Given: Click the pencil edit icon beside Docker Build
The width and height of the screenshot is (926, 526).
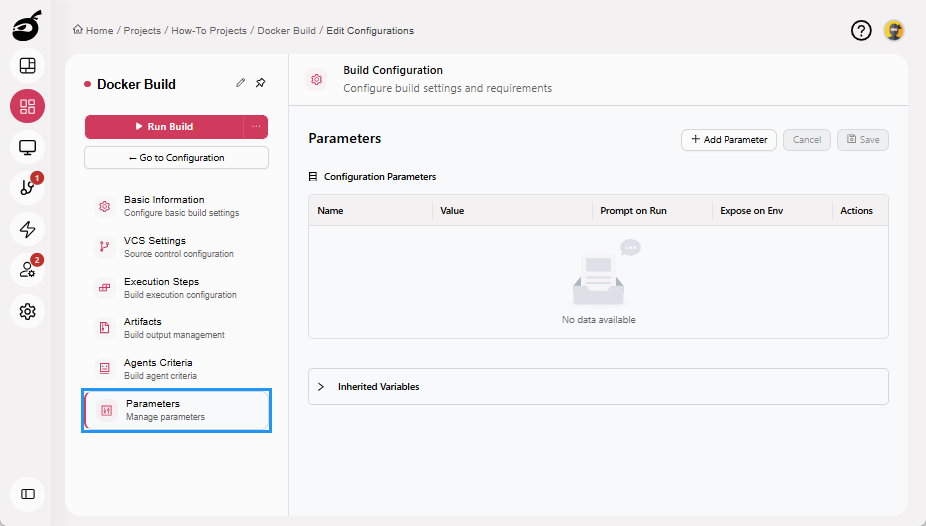Looking at the screenshot, I should (x=240, y=83).
